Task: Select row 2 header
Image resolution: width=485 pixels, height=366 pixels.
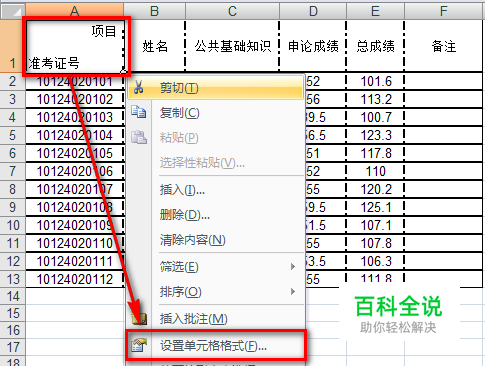Action: [x=13, y=81]
